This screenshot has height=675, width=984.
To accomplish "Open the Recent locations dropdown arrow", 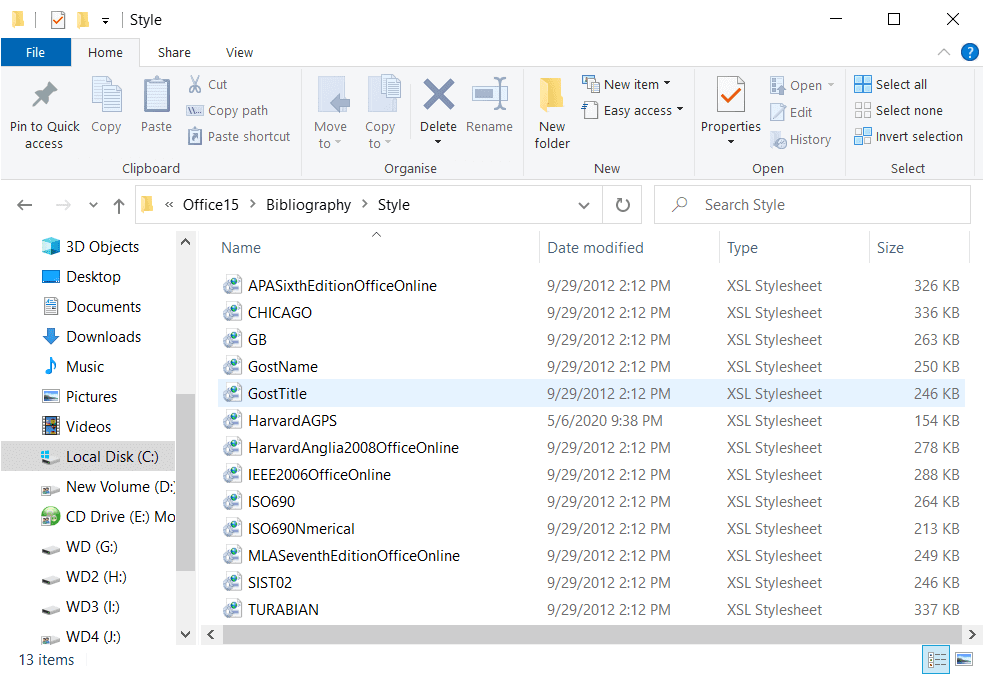I will 94,205.
